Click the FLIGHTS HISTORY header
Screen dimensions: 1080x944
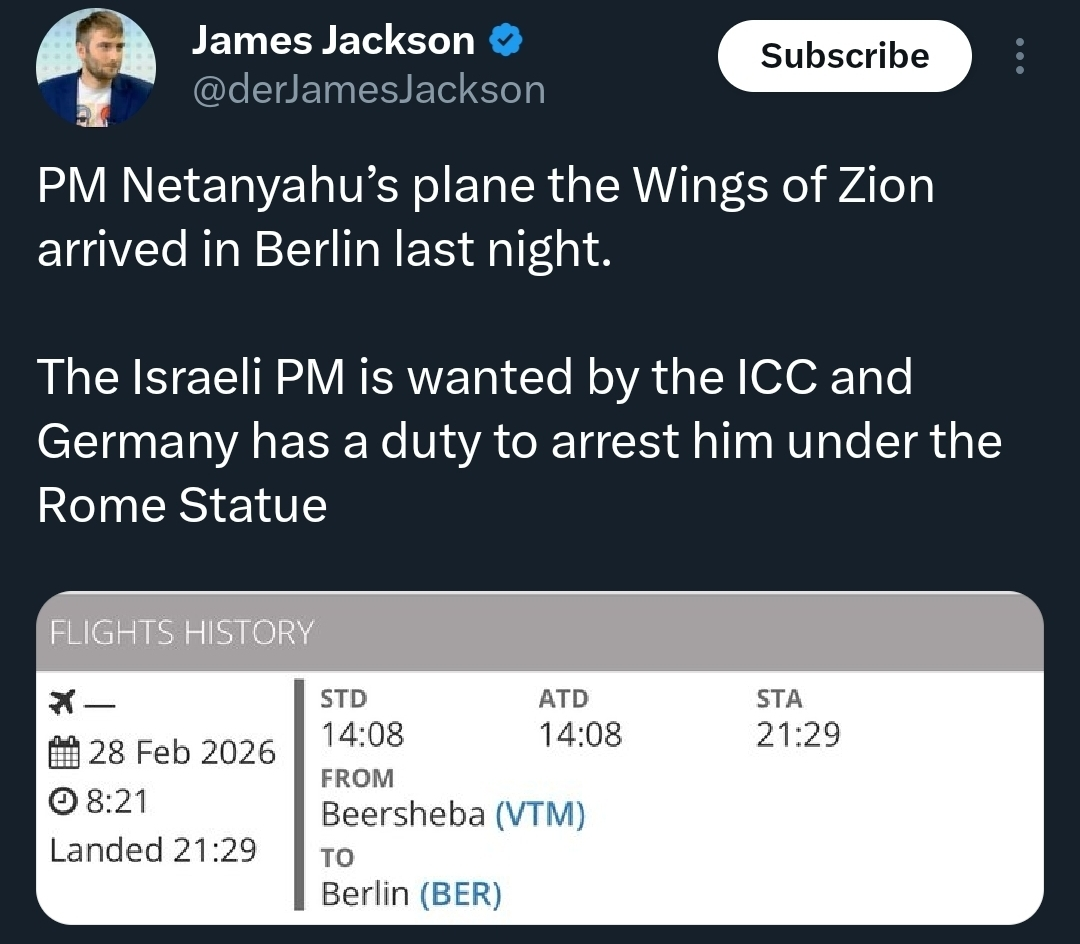click(x=182, y=633)
